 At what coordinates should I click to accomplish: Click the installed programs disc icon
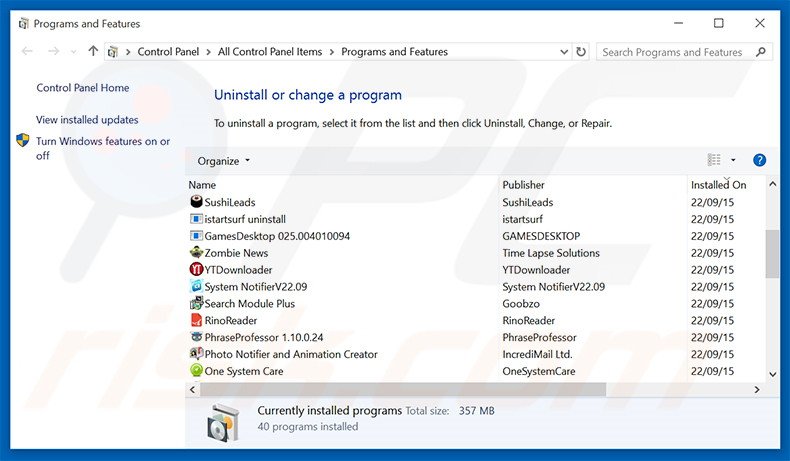223,422
